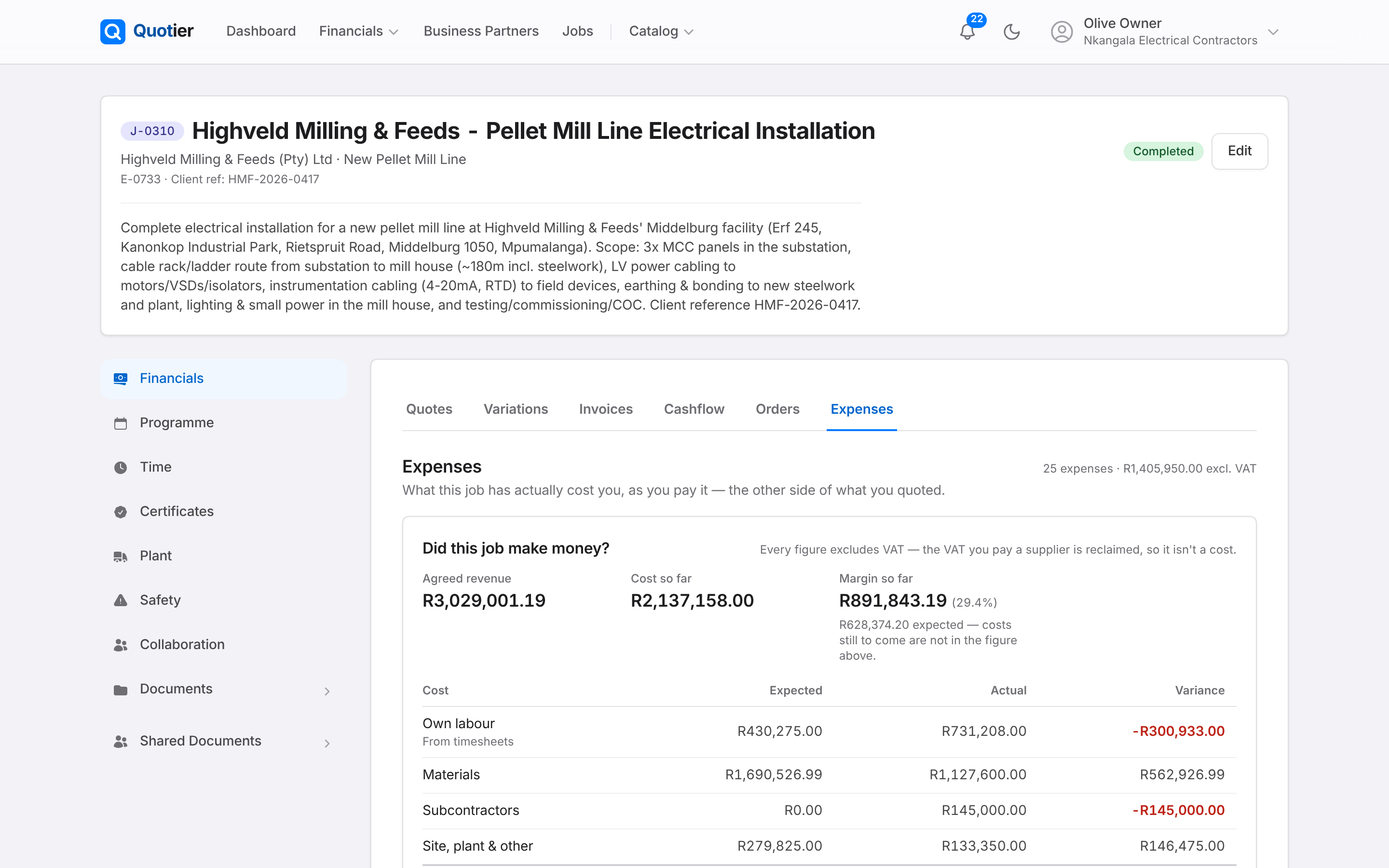Screen dimensions: 1389x868
Task: Click Agreed revenue R3,029,001.19
Action: pos(484,600)
